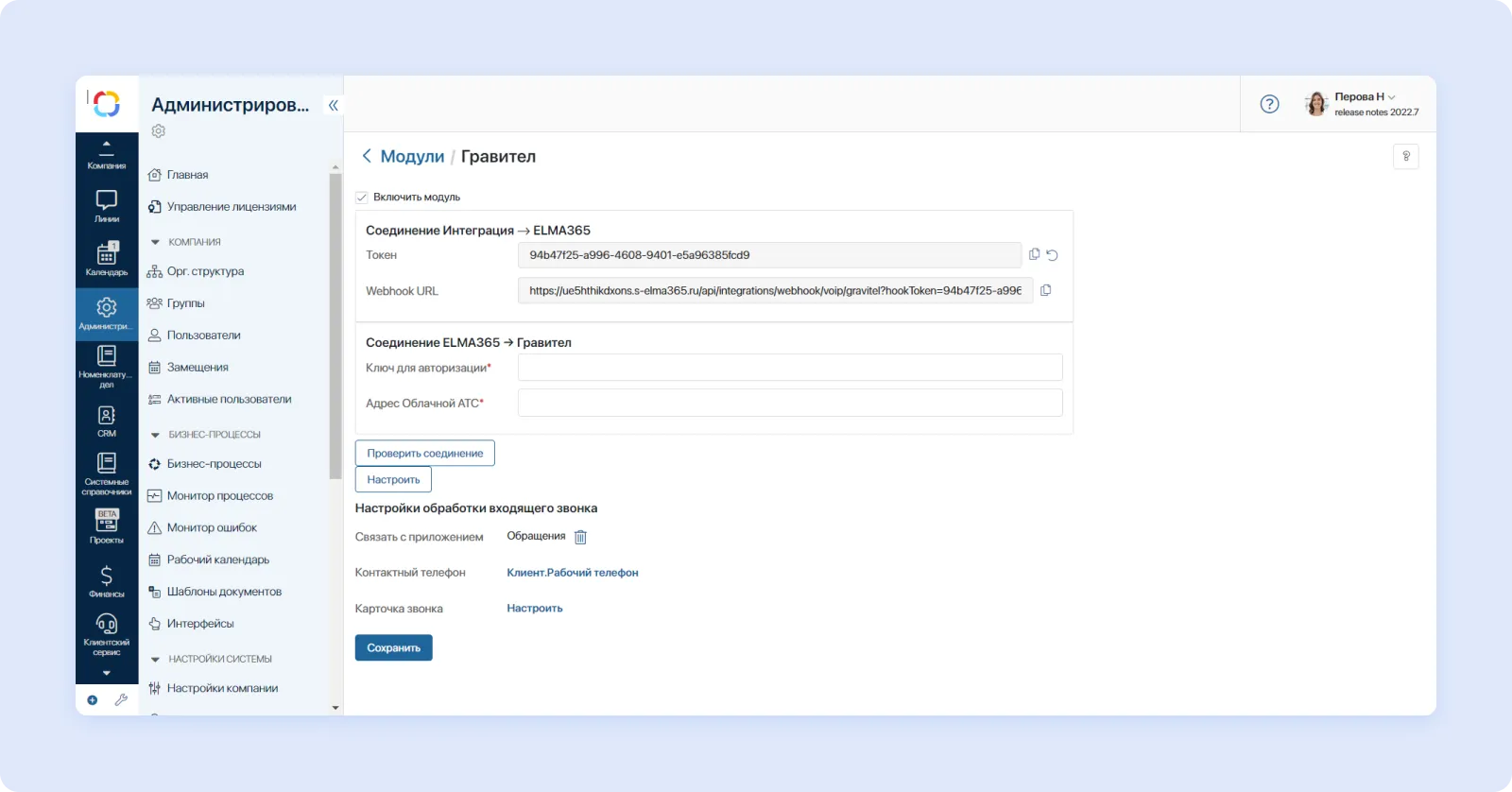Regenerate the token with refresh icon
1512x792 pixels.
[x=1052, y=255]
